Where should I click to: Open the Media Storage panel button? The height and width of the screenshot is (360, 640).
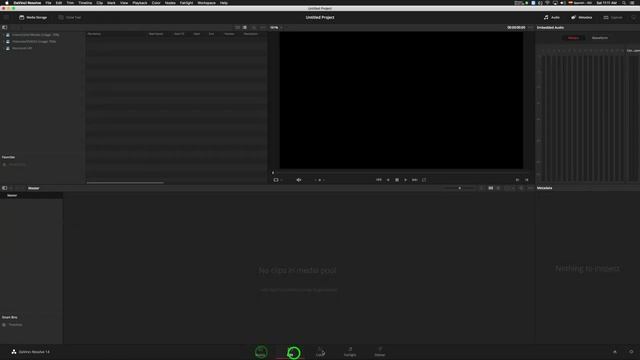coord(33,18)
